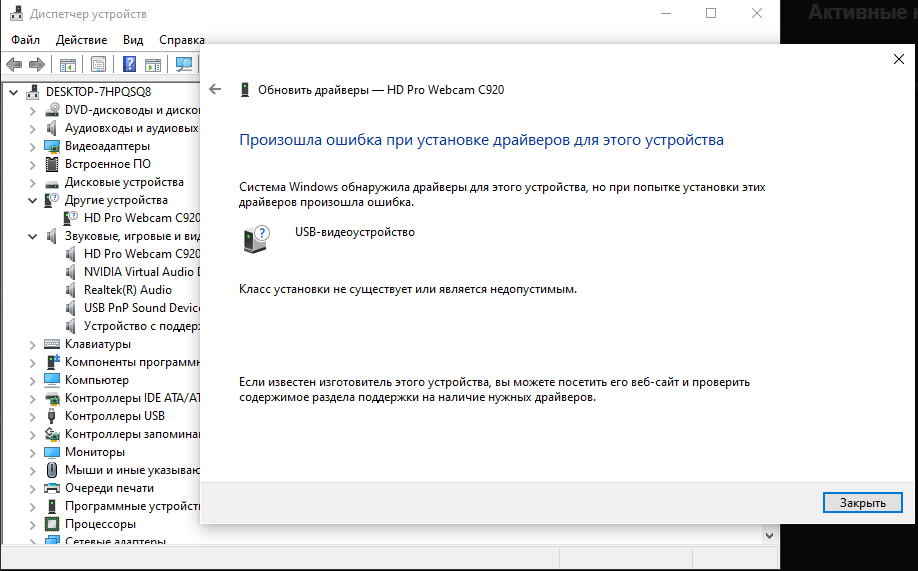Scan for hardware changes toolbar icon
This screenshot has width=918, height=571.
point(184,64)
